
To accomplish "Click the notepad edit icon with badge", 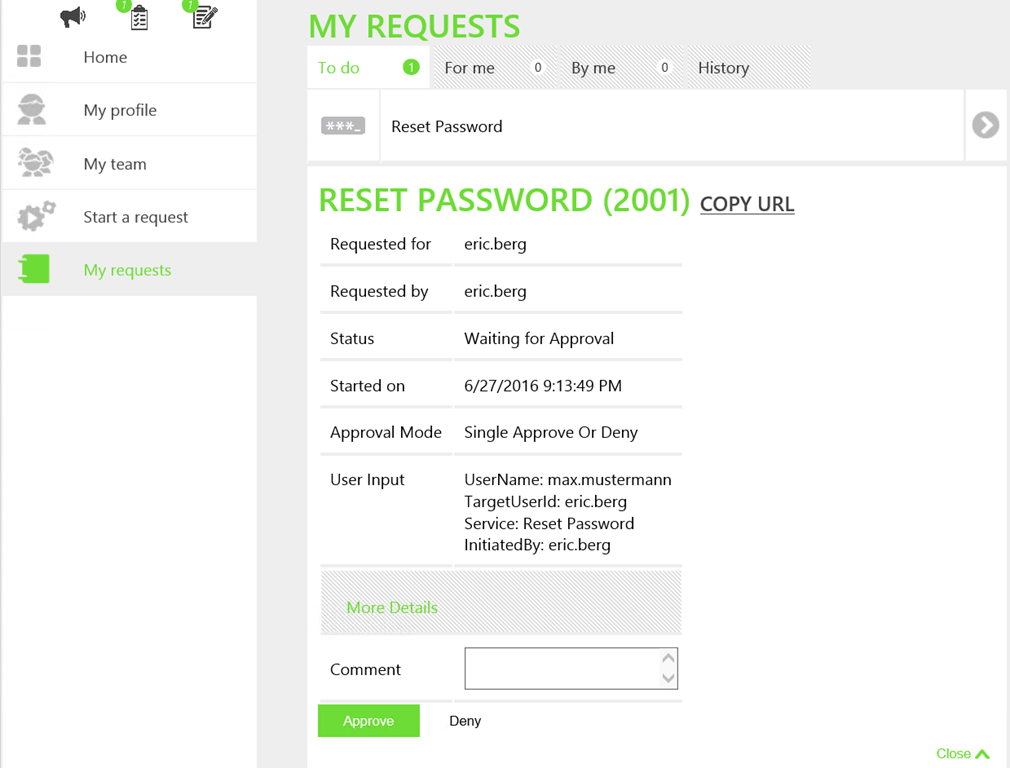I will [x=204, y=17].
